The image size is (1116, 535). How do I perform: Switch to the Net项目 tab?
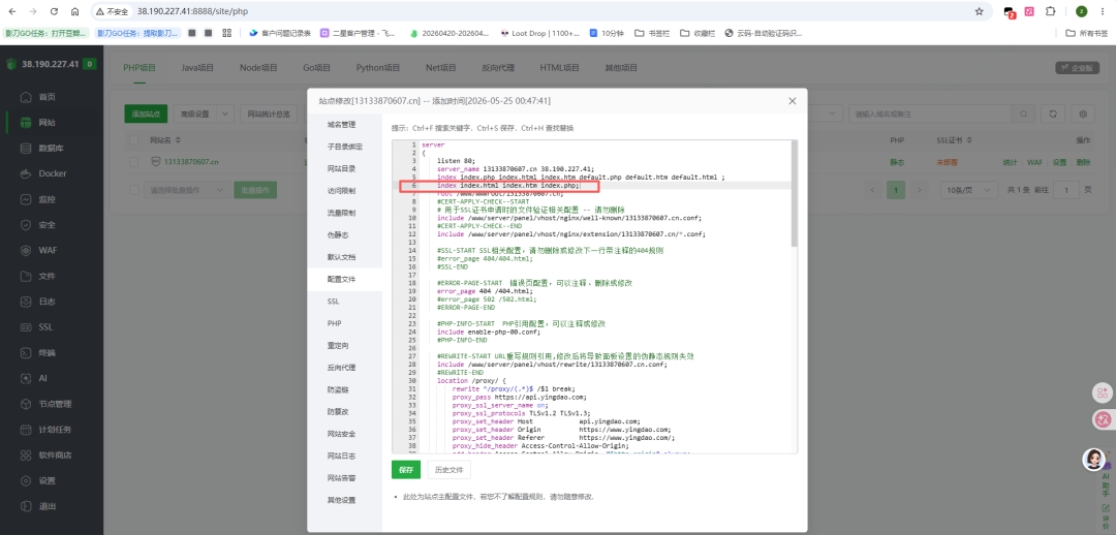(x=441, y=68)
